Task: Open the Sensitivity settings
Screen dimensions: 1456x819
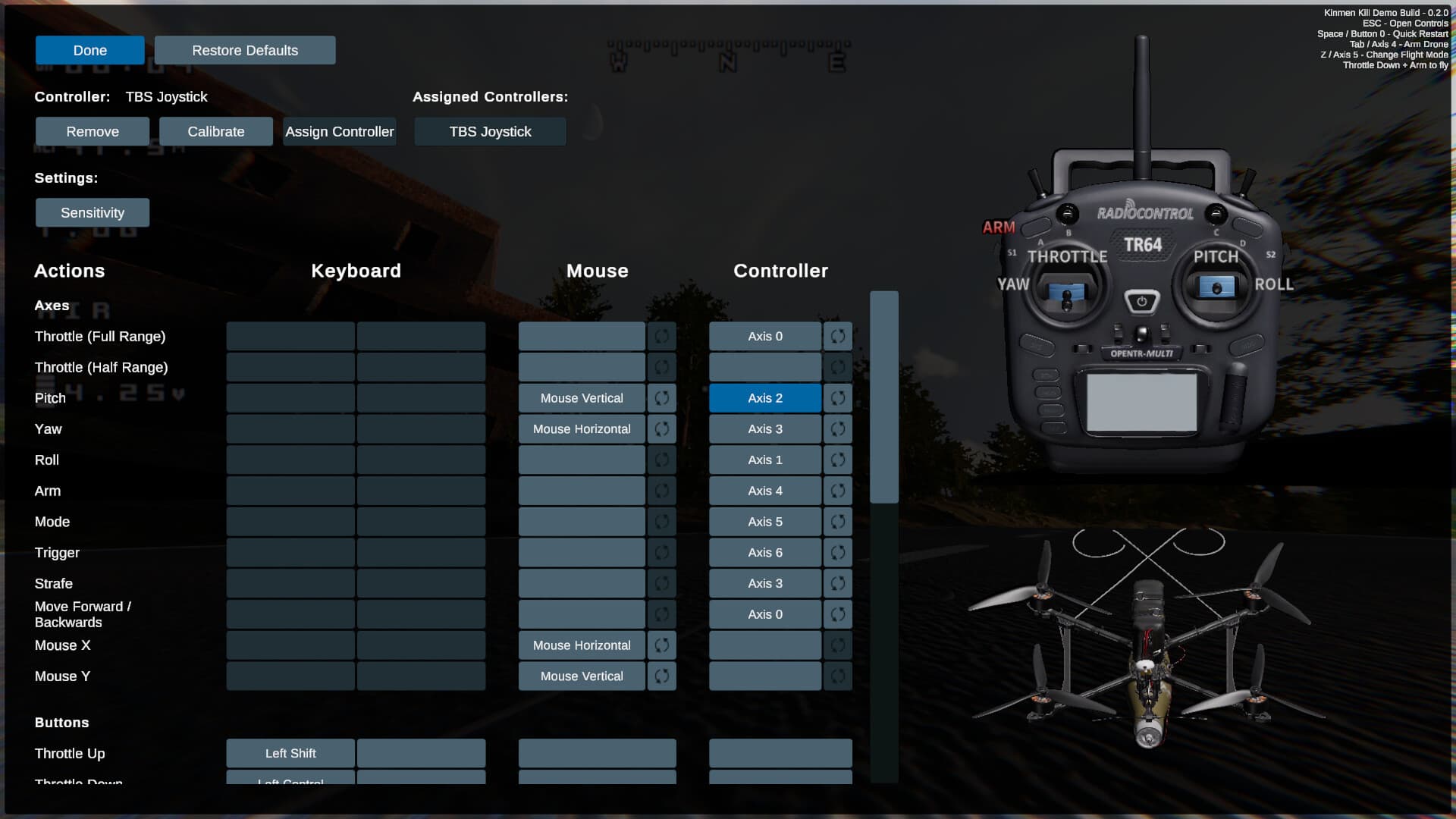Action: point(92,212)
